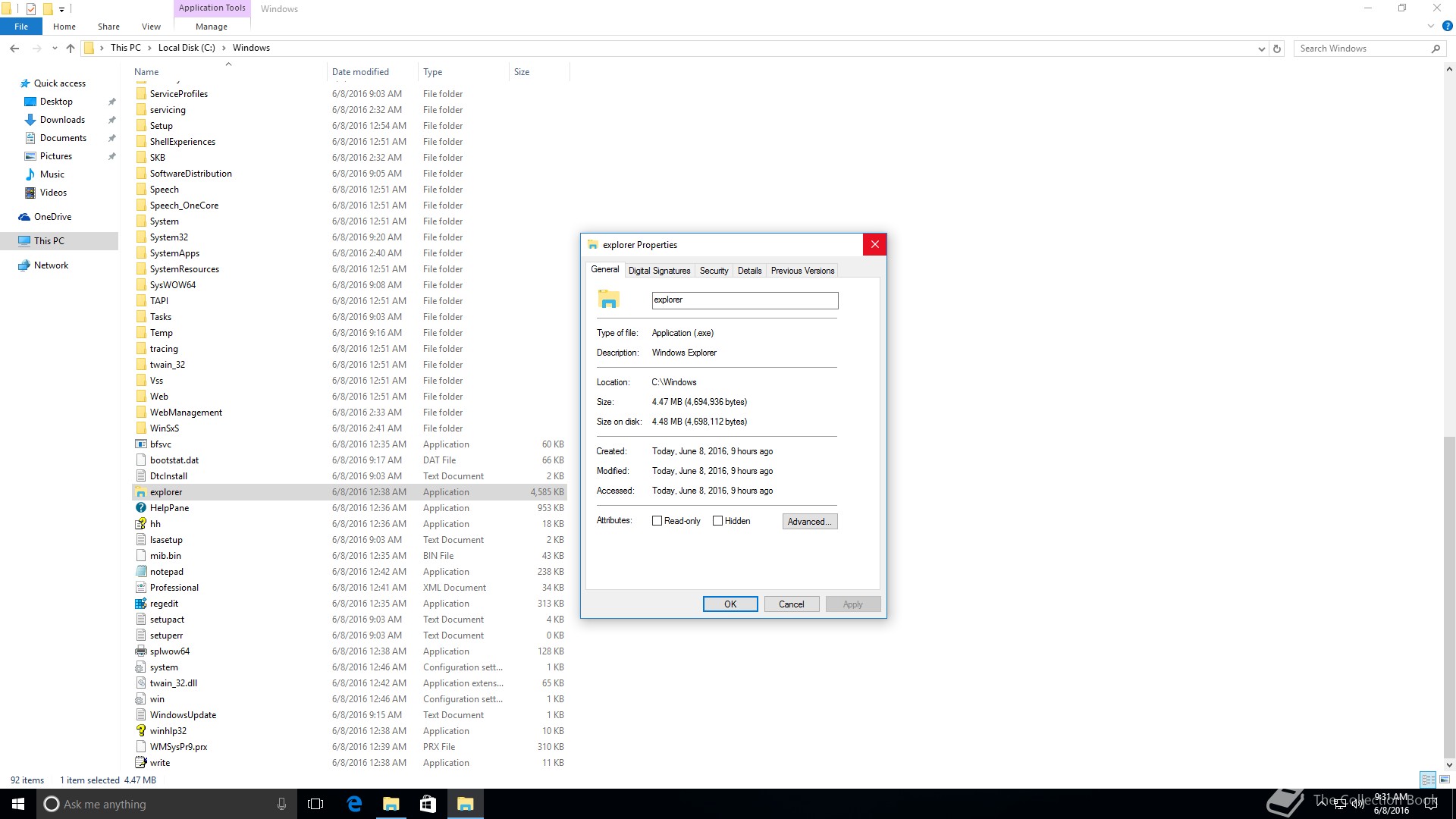Screen dimensions: 1456x819
Task: Expand the Local Disk (C:) breadcrumb chevron
Action: [x=224, y=48]
